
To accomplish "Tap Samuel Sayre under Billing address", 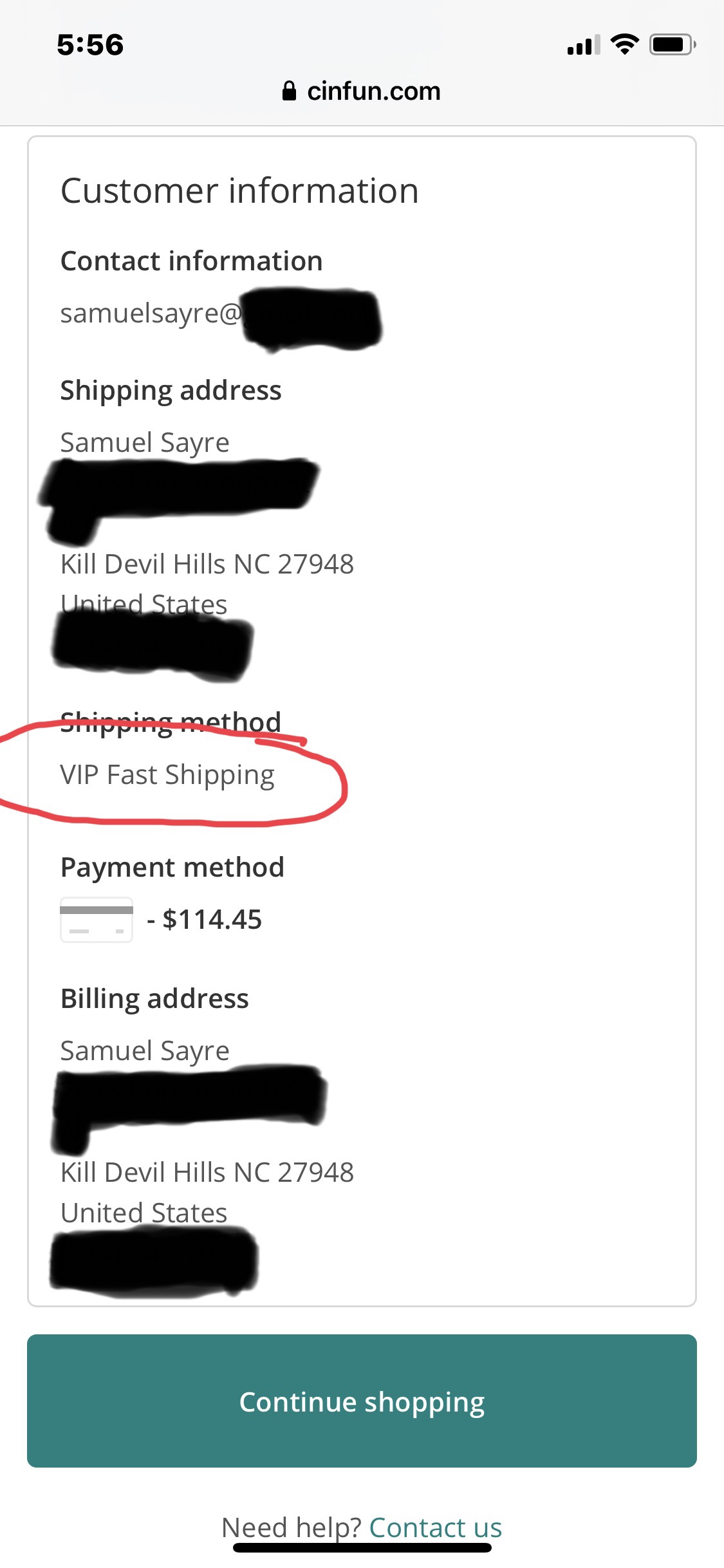I will [145, 1050].
